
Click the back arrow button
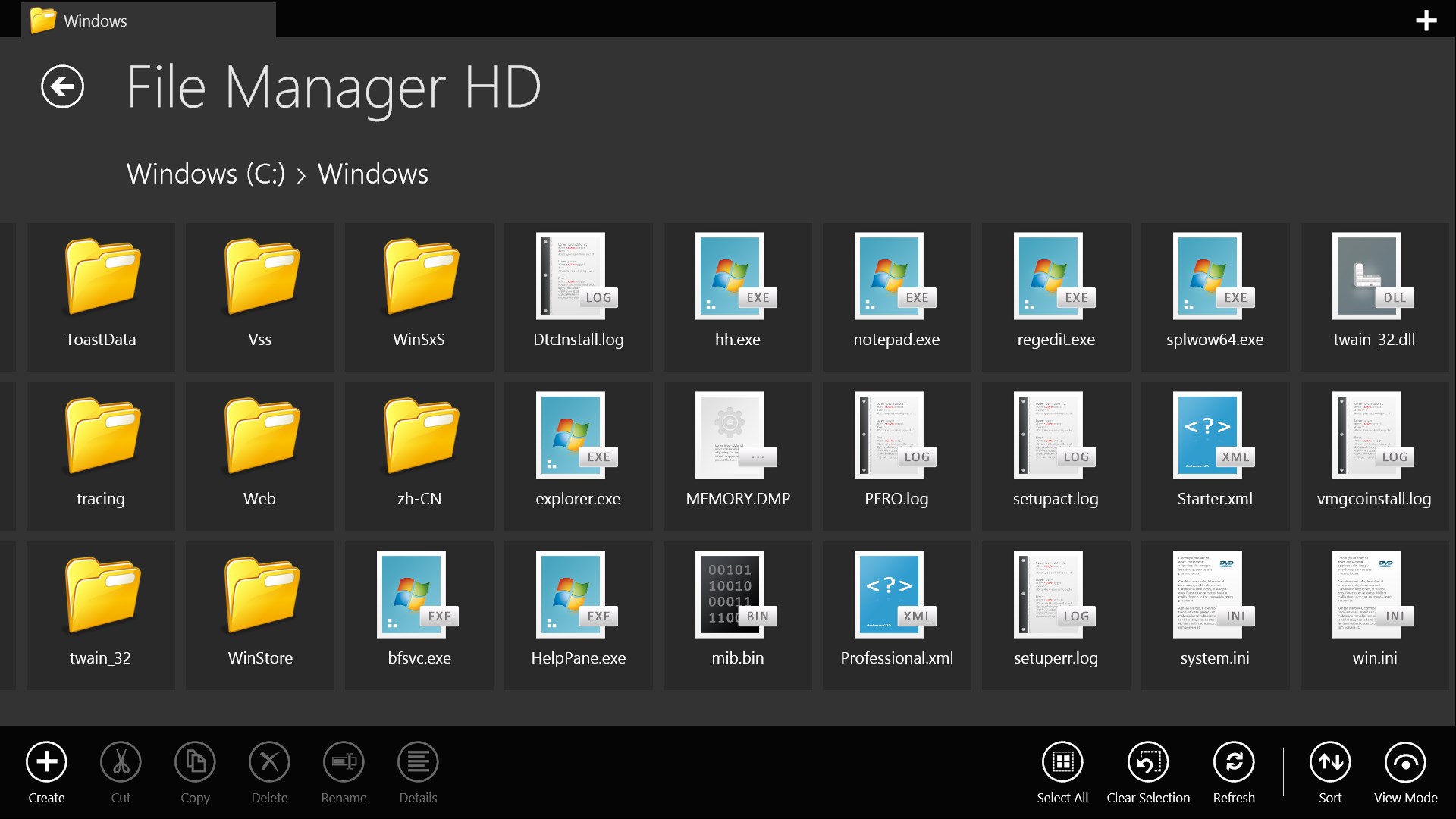[x=62, y=87]
